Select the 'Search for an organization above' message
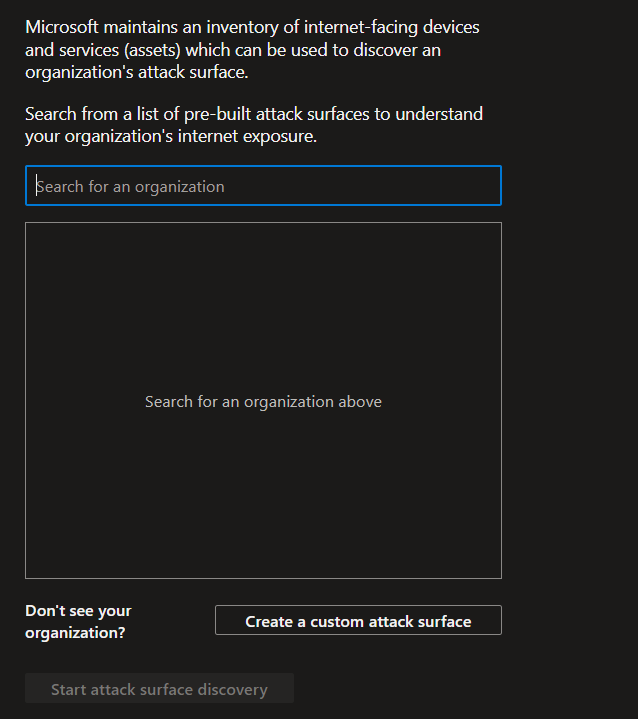Image resolution: width=638 pixels, height=719 pixels. point(263,402)
